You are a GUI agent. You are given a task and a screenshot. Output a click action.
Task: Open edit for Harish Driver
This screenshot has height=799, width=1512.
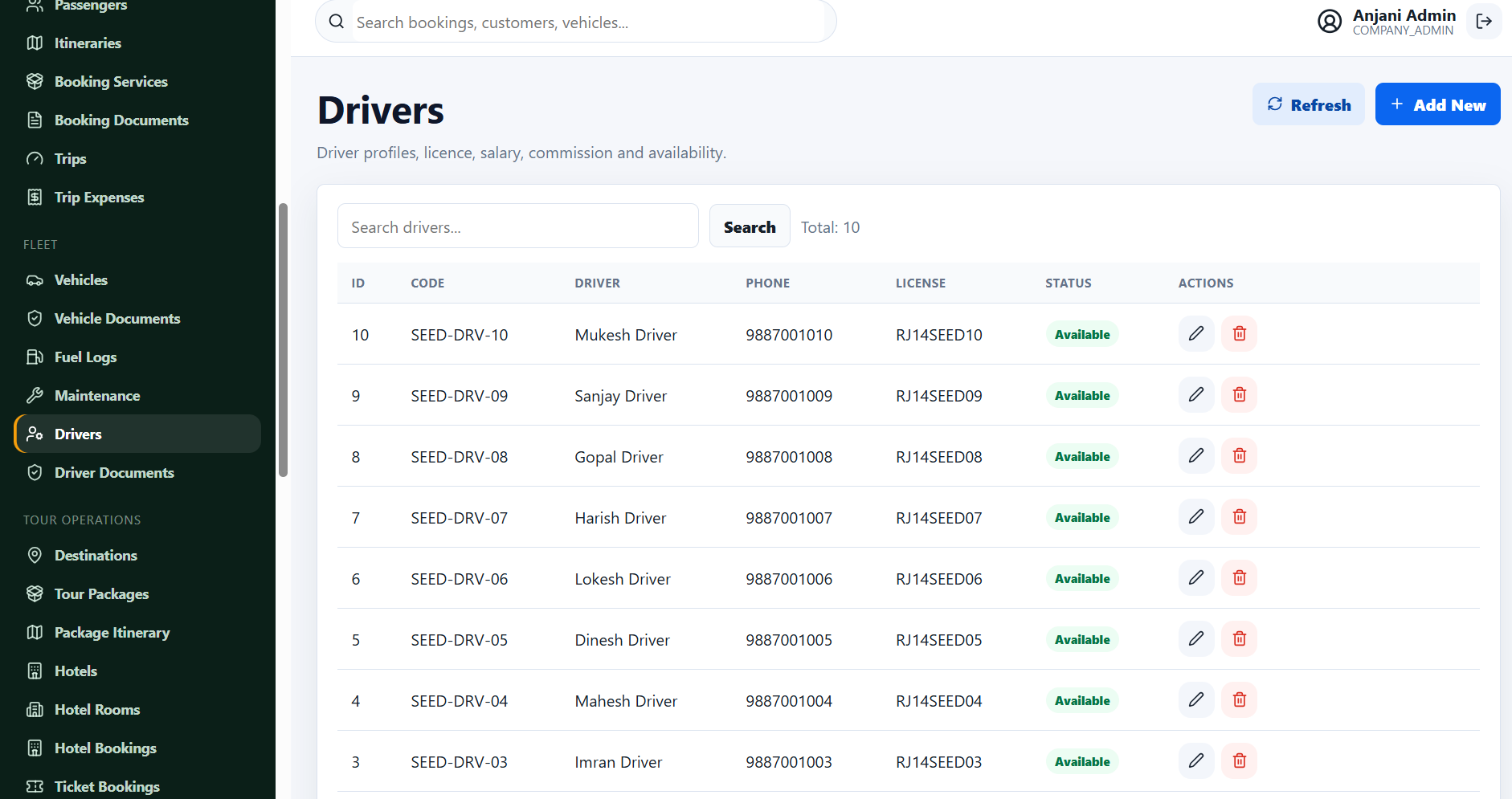pyautogui.click(x=1196, y=516)
